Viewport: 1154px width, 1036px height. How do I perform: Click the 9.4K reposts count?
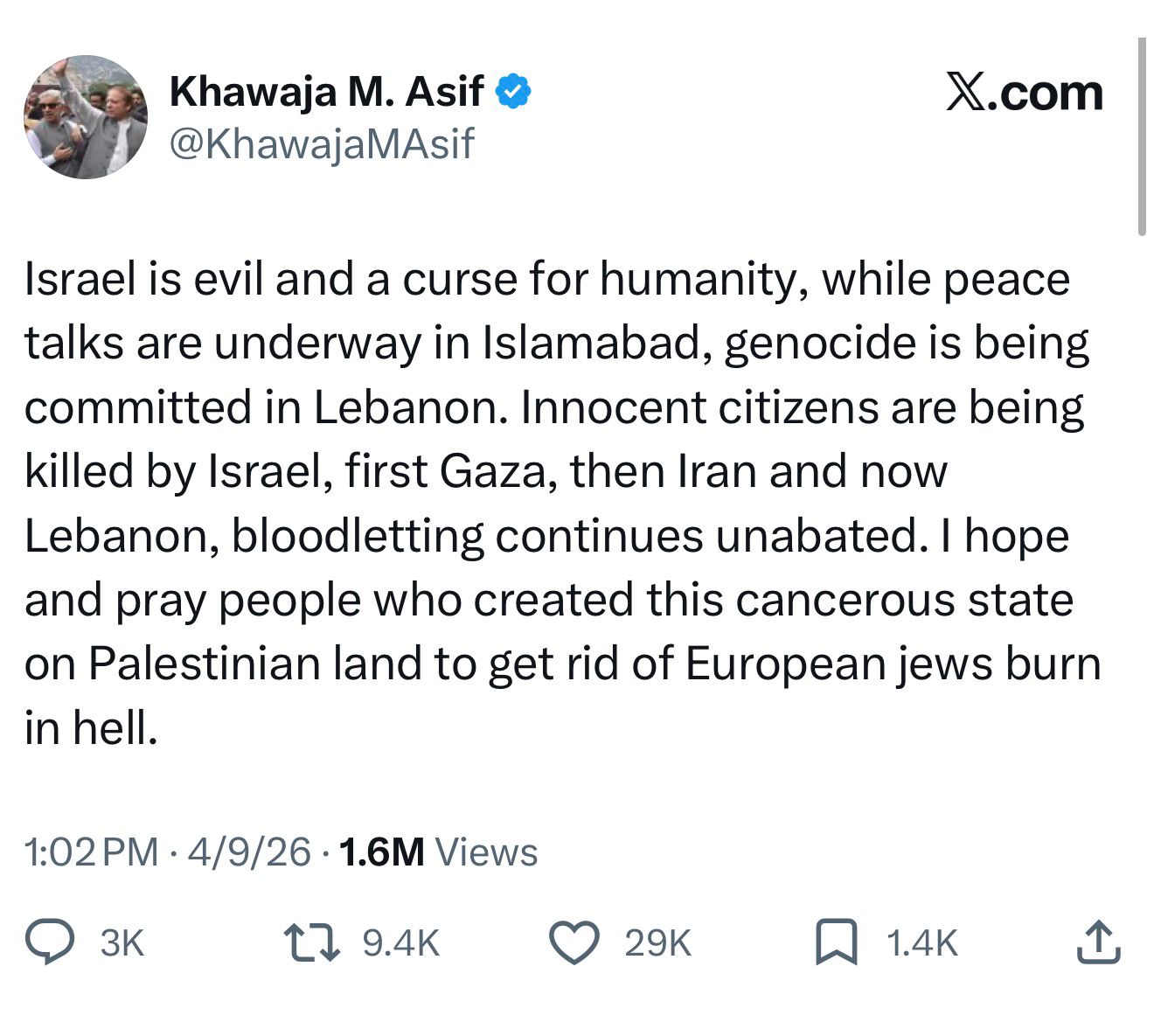tap(400, 943)
